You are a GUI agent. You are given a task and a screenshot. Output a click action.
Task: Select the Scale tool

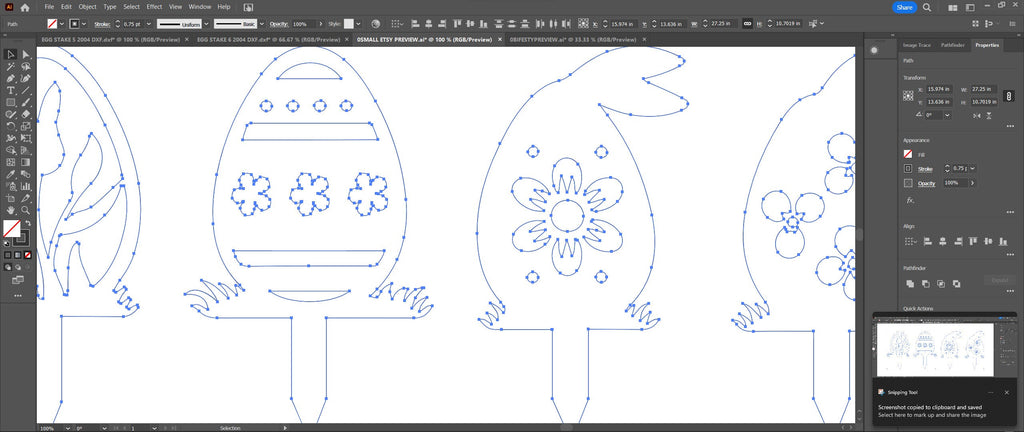tap(26, 126)
